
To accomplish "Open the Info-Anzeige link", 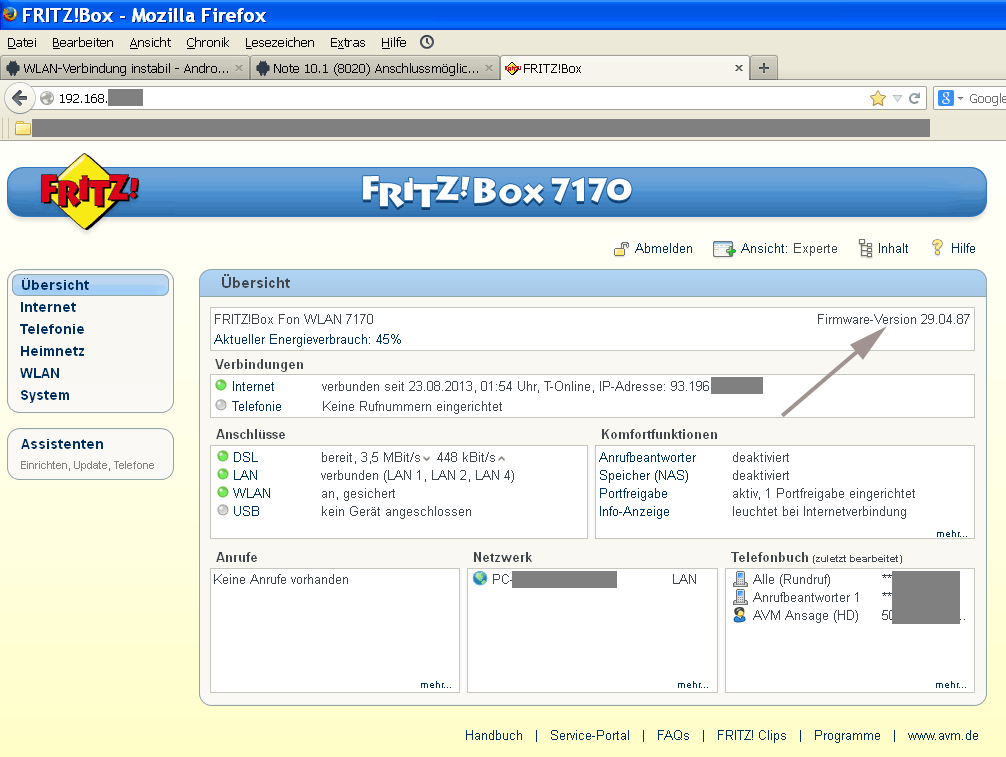I will tap(634, 511).
